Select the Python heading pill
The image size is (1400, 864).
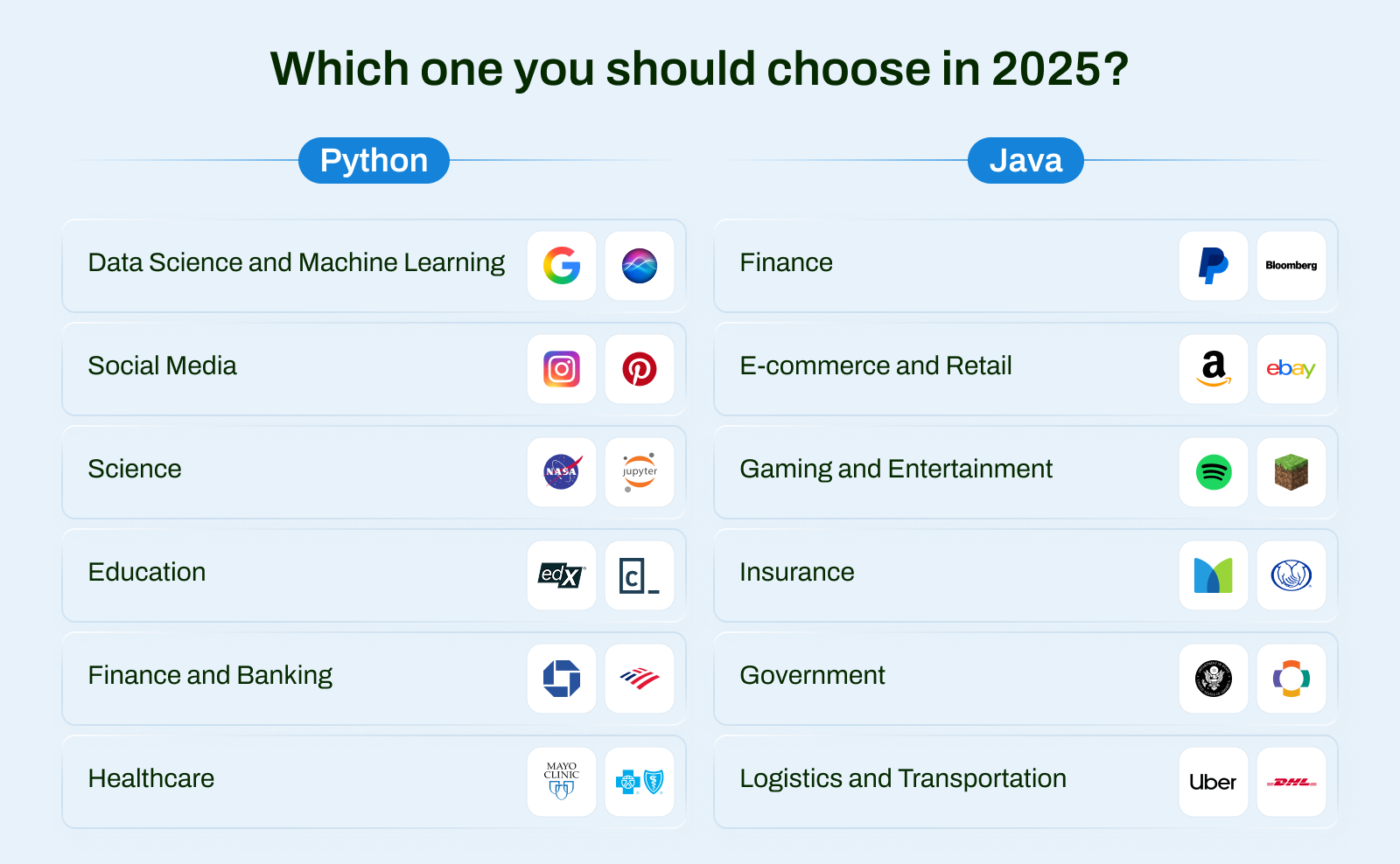click(x=374, y=161)
